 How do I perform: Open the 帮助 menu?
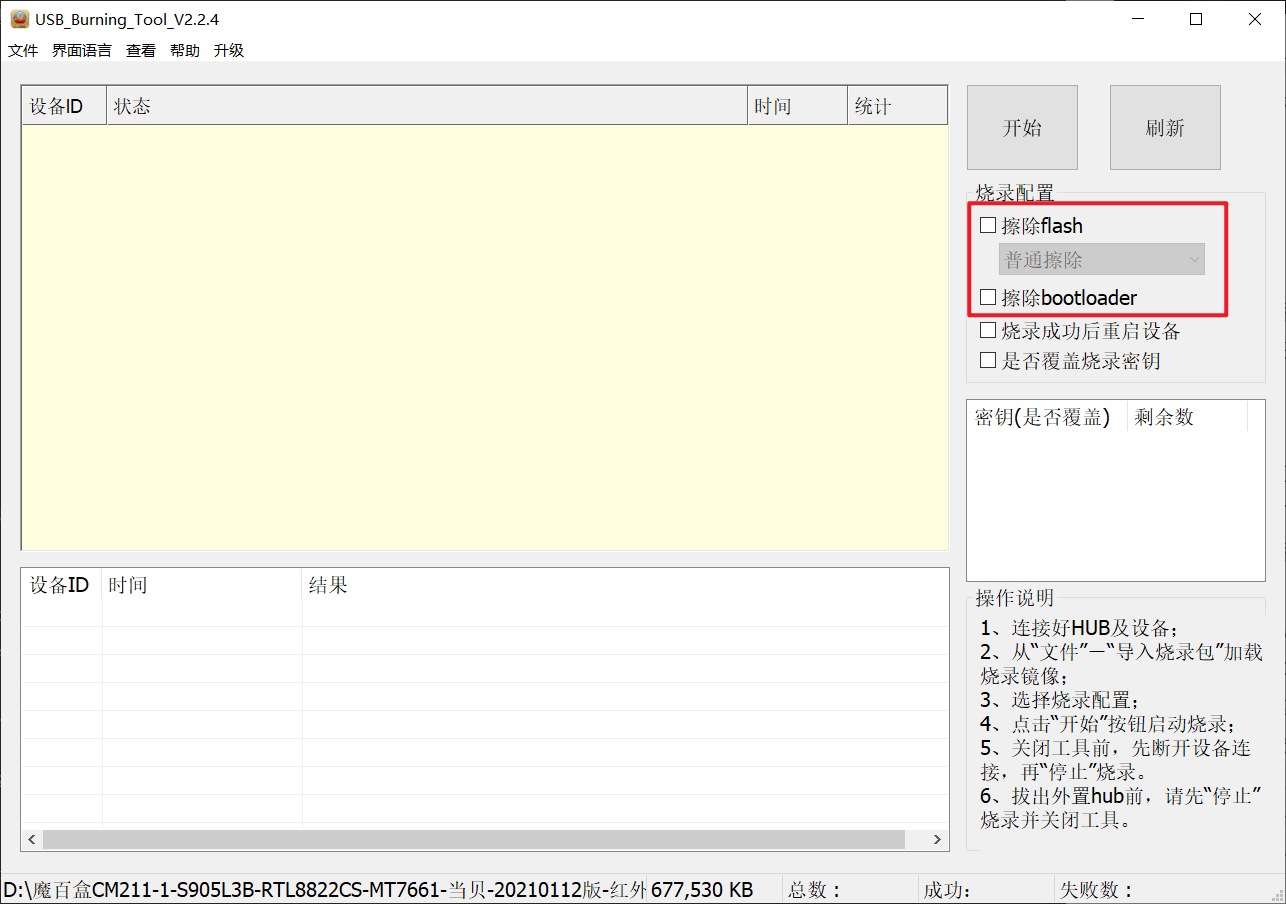click(x=185, y=51)
